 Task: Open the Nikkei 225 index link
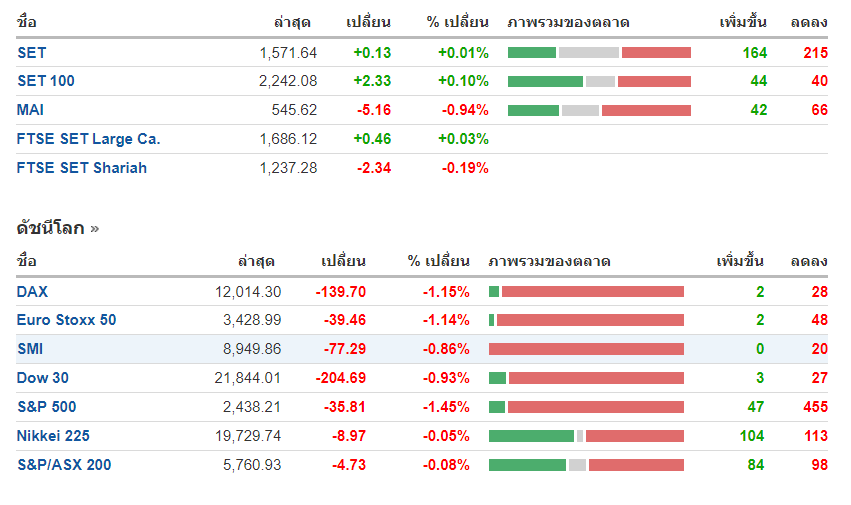(x=55, y=436)
